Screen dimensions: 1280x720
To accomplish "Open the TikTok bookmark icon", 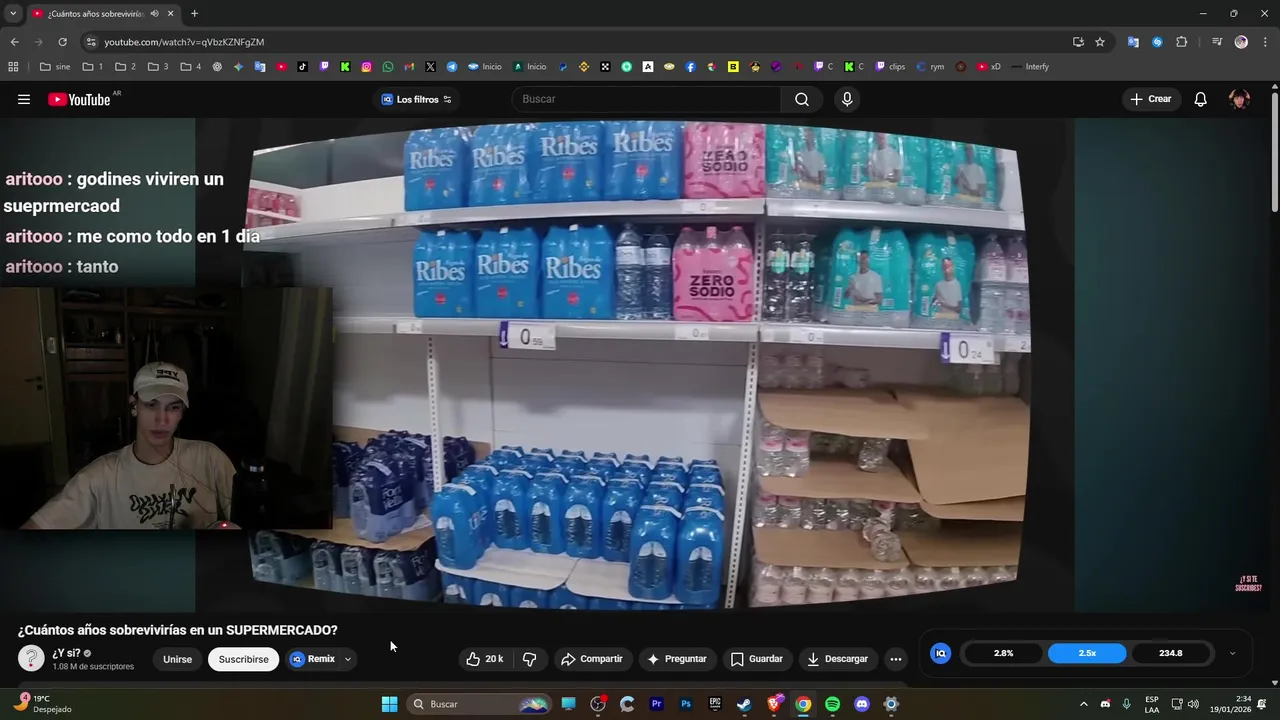I will [303, 67].
